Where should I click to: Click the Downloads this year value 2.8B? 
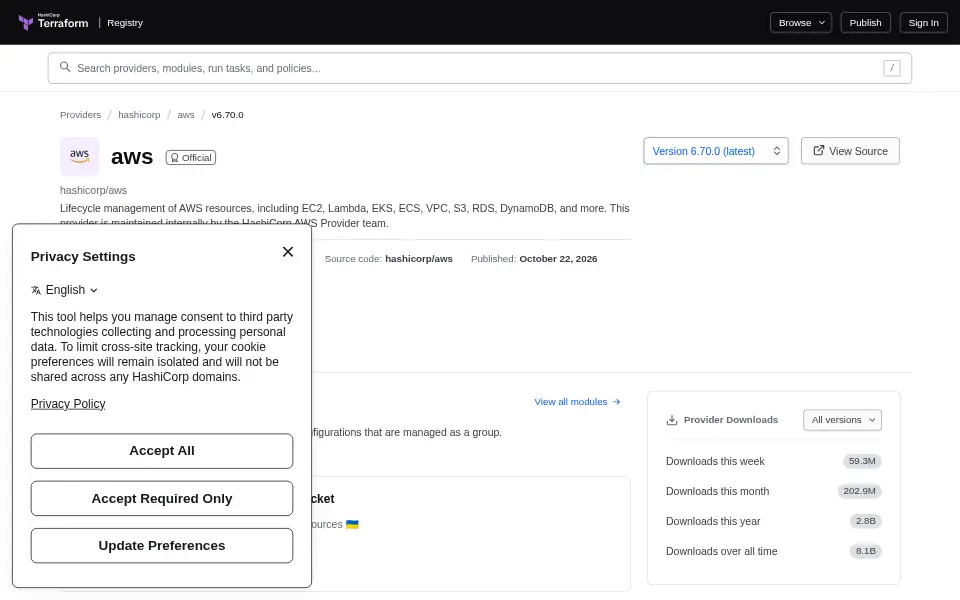tap(865, 521)
